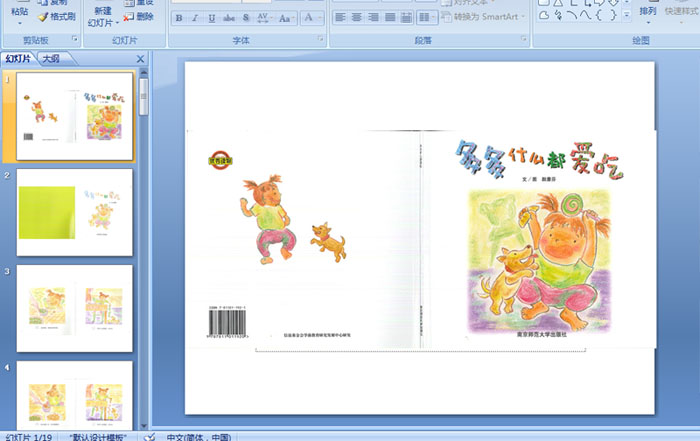The image size is (700, 441).
Task: Click thumbnail pane scroll-down arrow
Action: pos(144,426)
